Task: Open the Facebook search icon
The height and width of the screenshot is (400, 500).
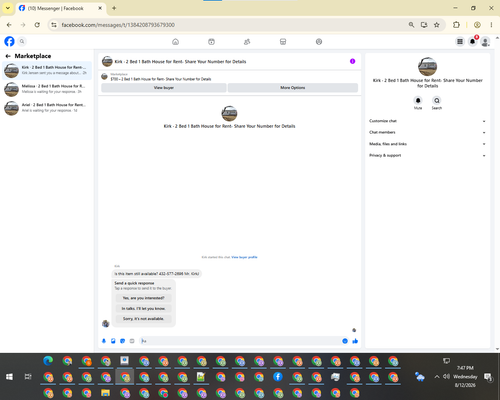Action: [22, 41]
